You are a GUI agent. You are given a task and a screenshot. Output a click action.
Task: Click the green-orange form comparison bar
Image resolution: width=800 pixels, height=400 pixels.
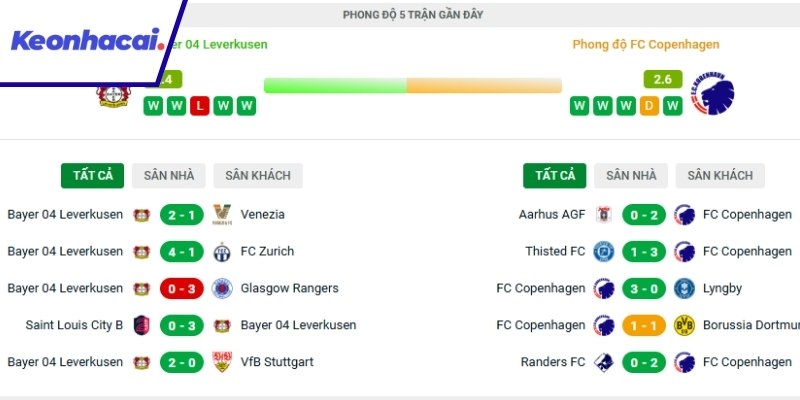click(412, 86)
